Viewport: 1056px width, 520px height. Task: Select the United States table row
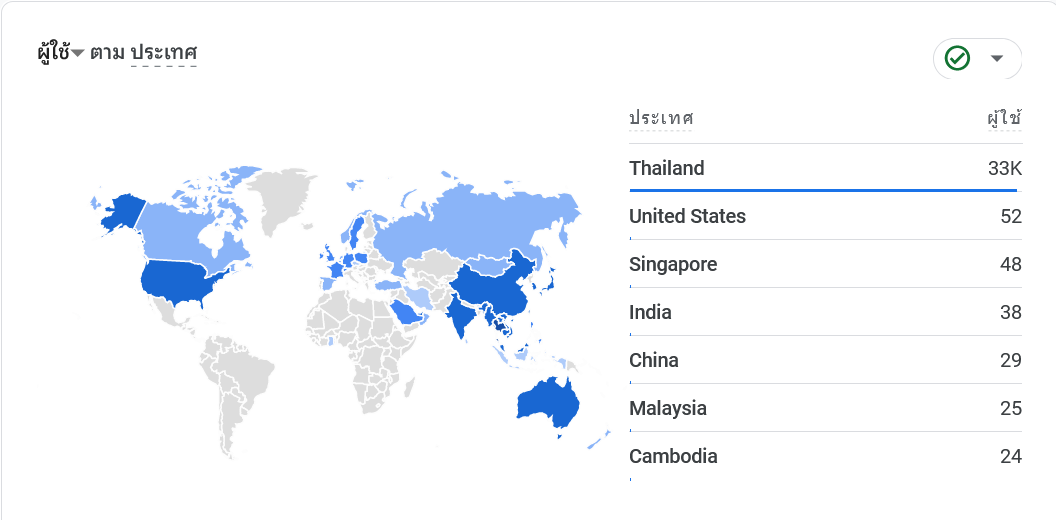826,216
